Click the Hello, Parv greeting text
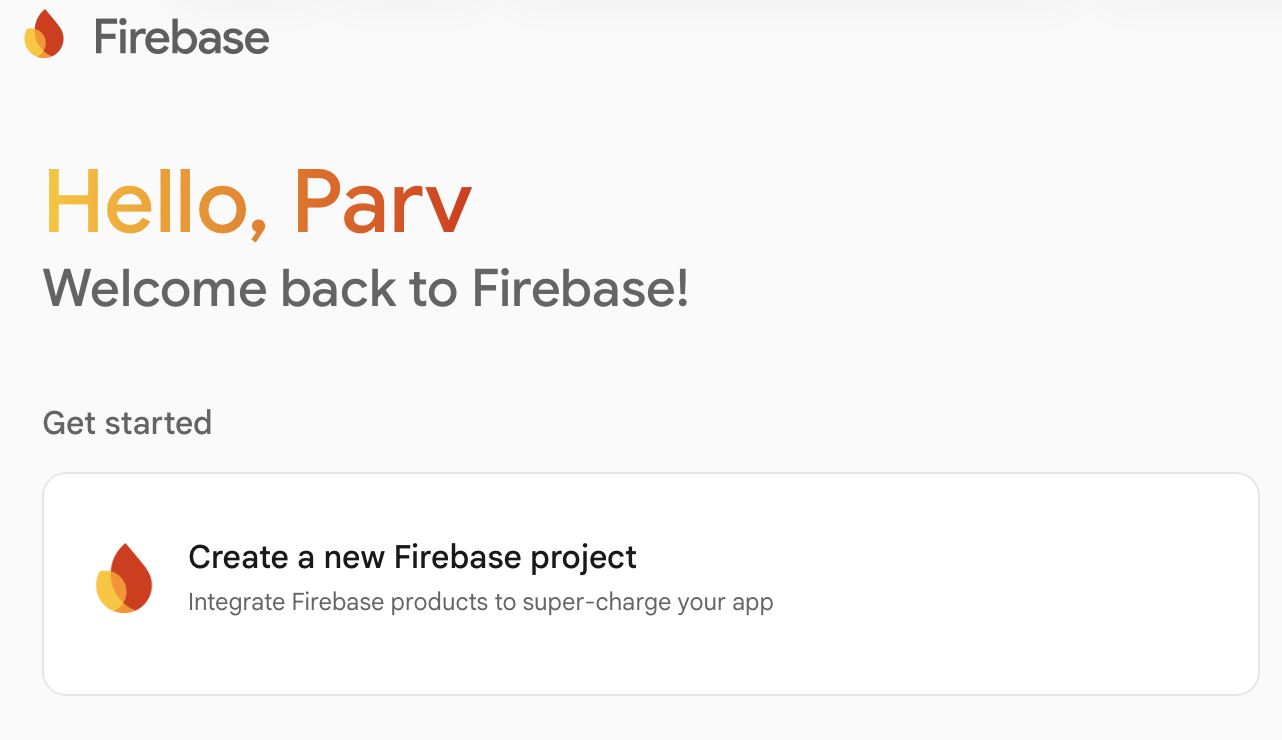The height and width of the screenshot is (740, 1282). pos(256,202)
